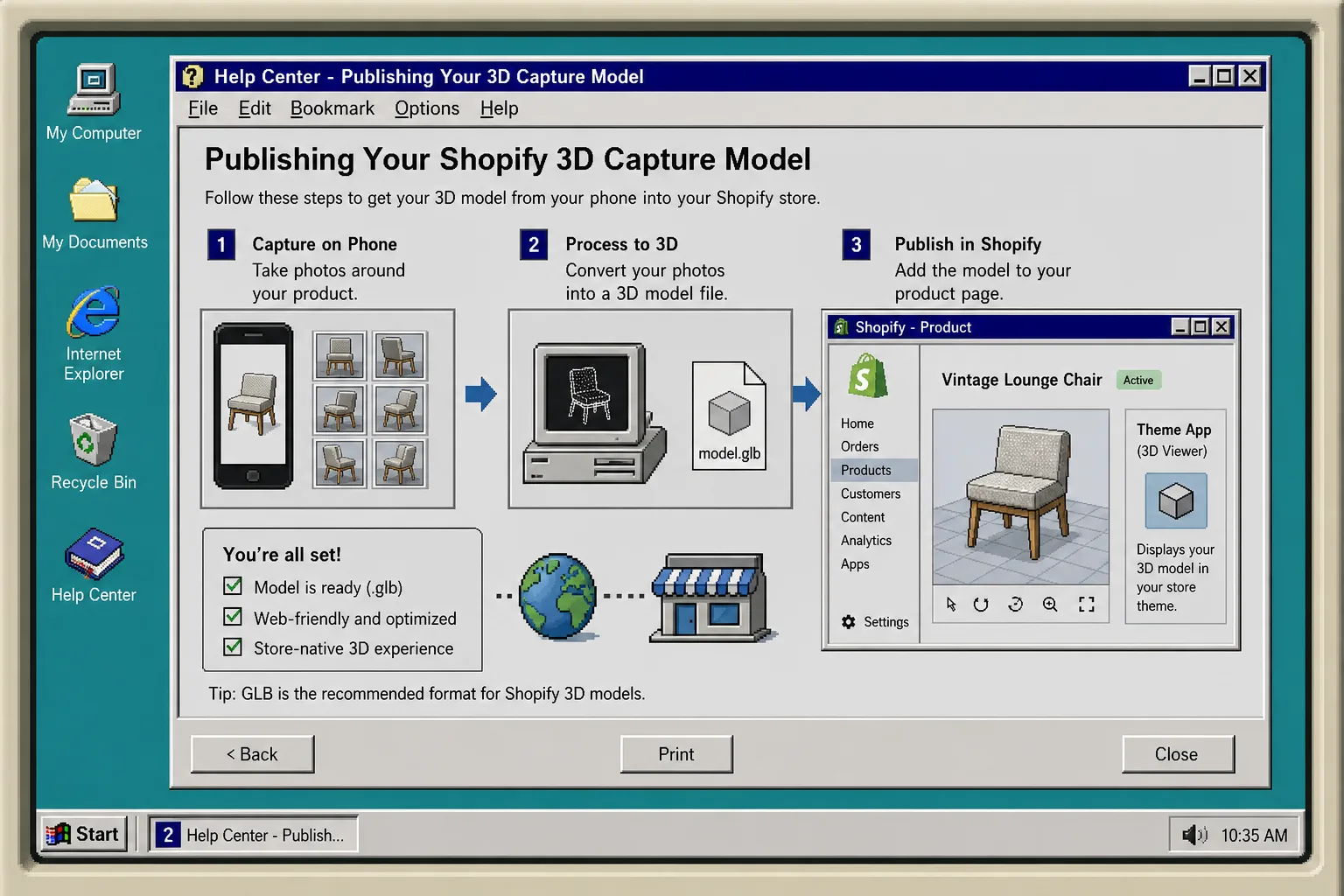Click the Theme App cube icon

coord(1176,501)
